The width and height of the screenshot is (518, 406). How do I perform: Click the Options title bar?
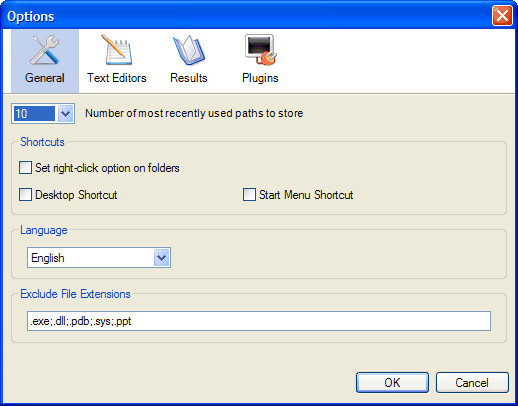click(x=247, y=15)
